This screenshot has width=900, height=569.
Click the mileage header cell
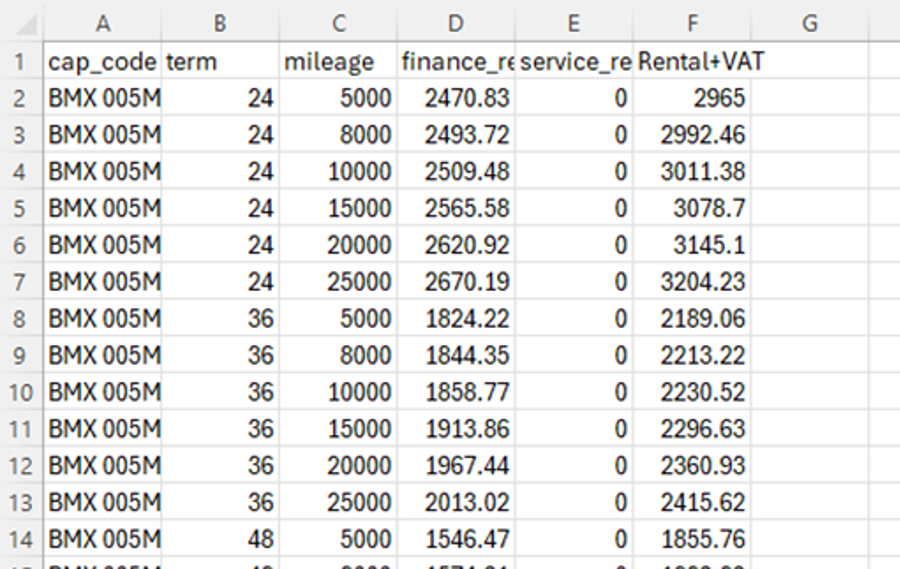pos(336,62)
